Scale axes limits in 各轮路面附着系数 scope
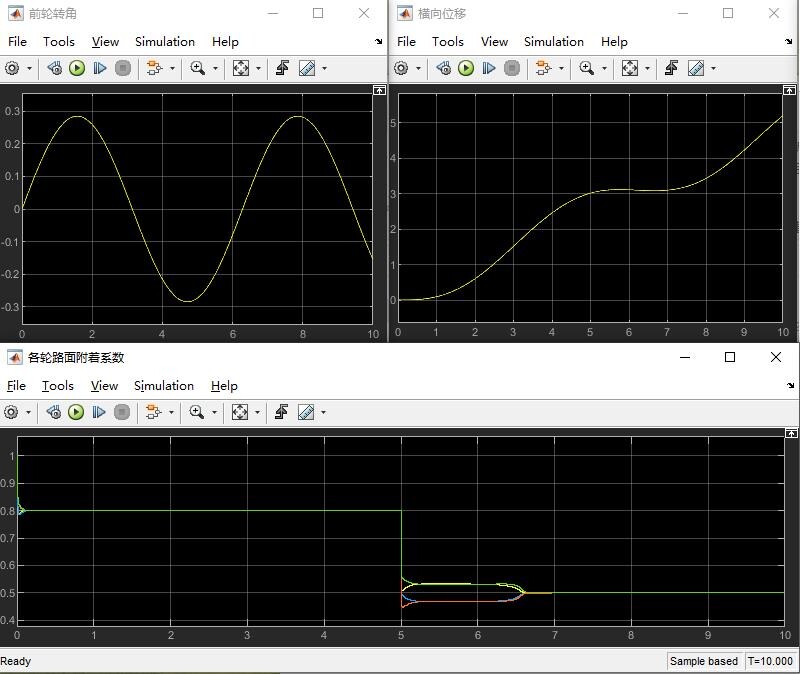 [x=239, y=412]
